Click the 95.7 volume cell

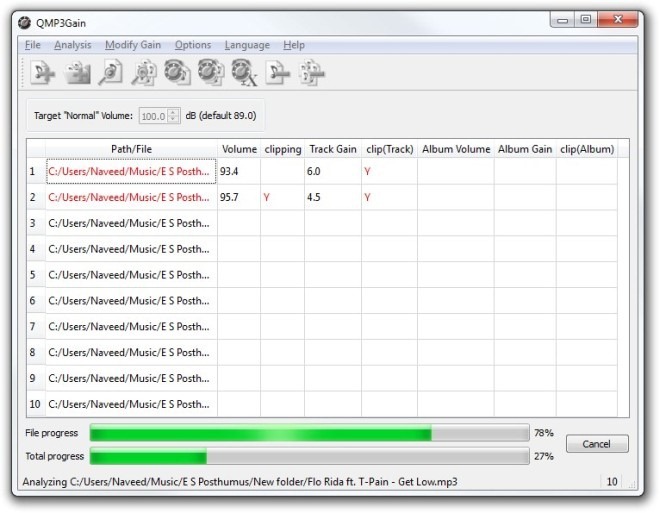[x=239, y=197]
